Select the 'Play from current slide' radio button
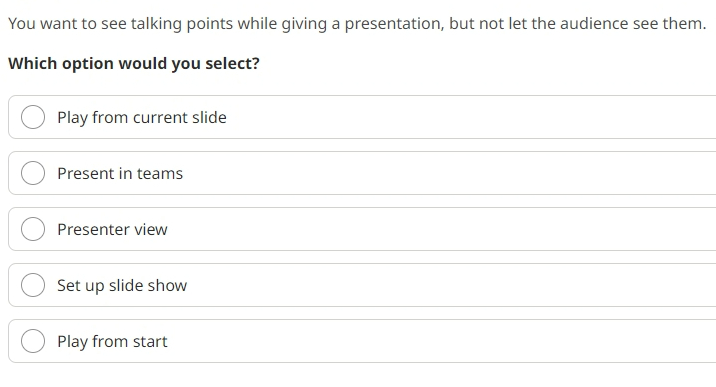716x387 pixels. point(33,117)
